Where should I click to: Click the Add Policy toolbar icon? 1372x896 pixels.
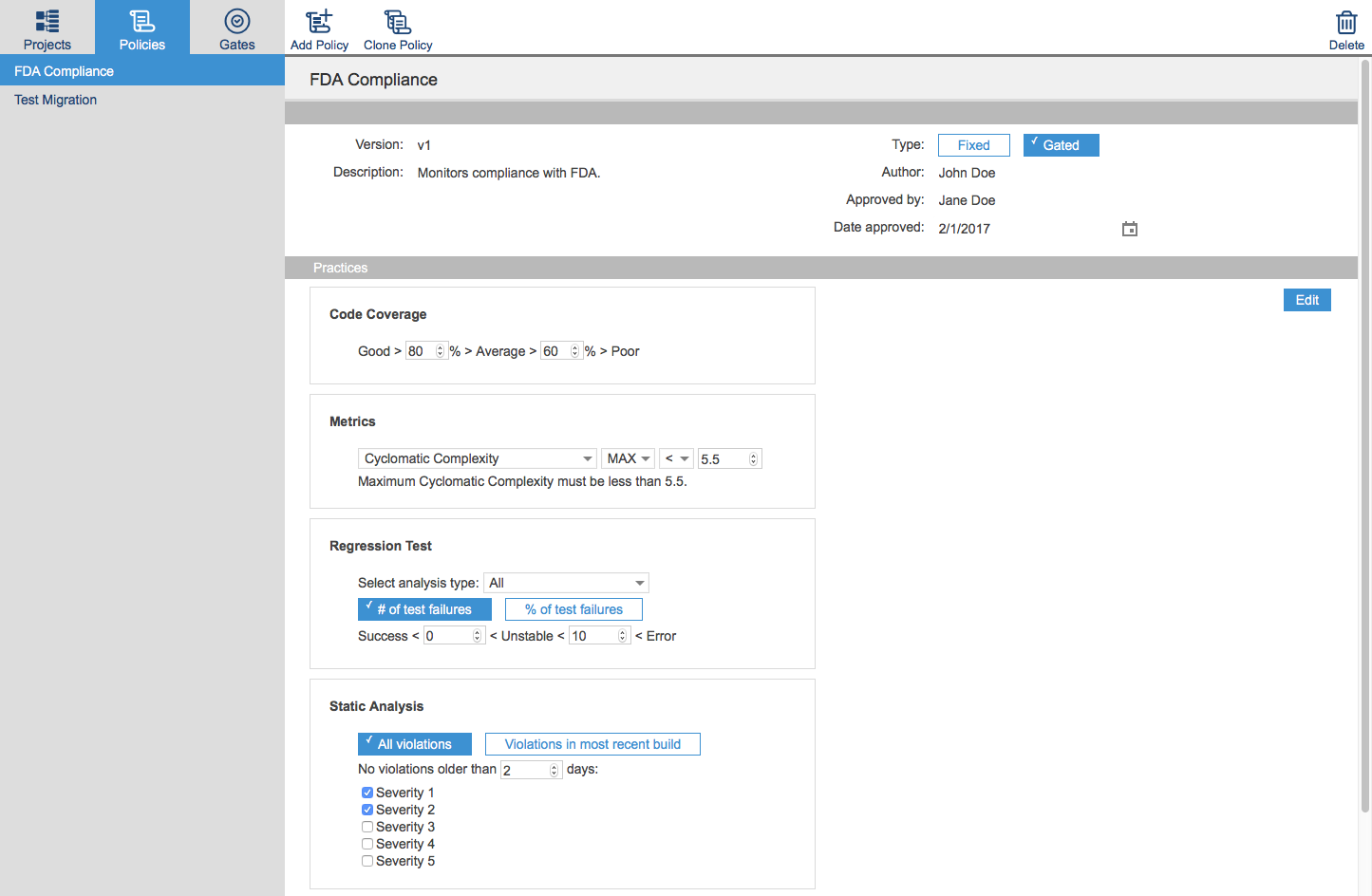[319, 28]
